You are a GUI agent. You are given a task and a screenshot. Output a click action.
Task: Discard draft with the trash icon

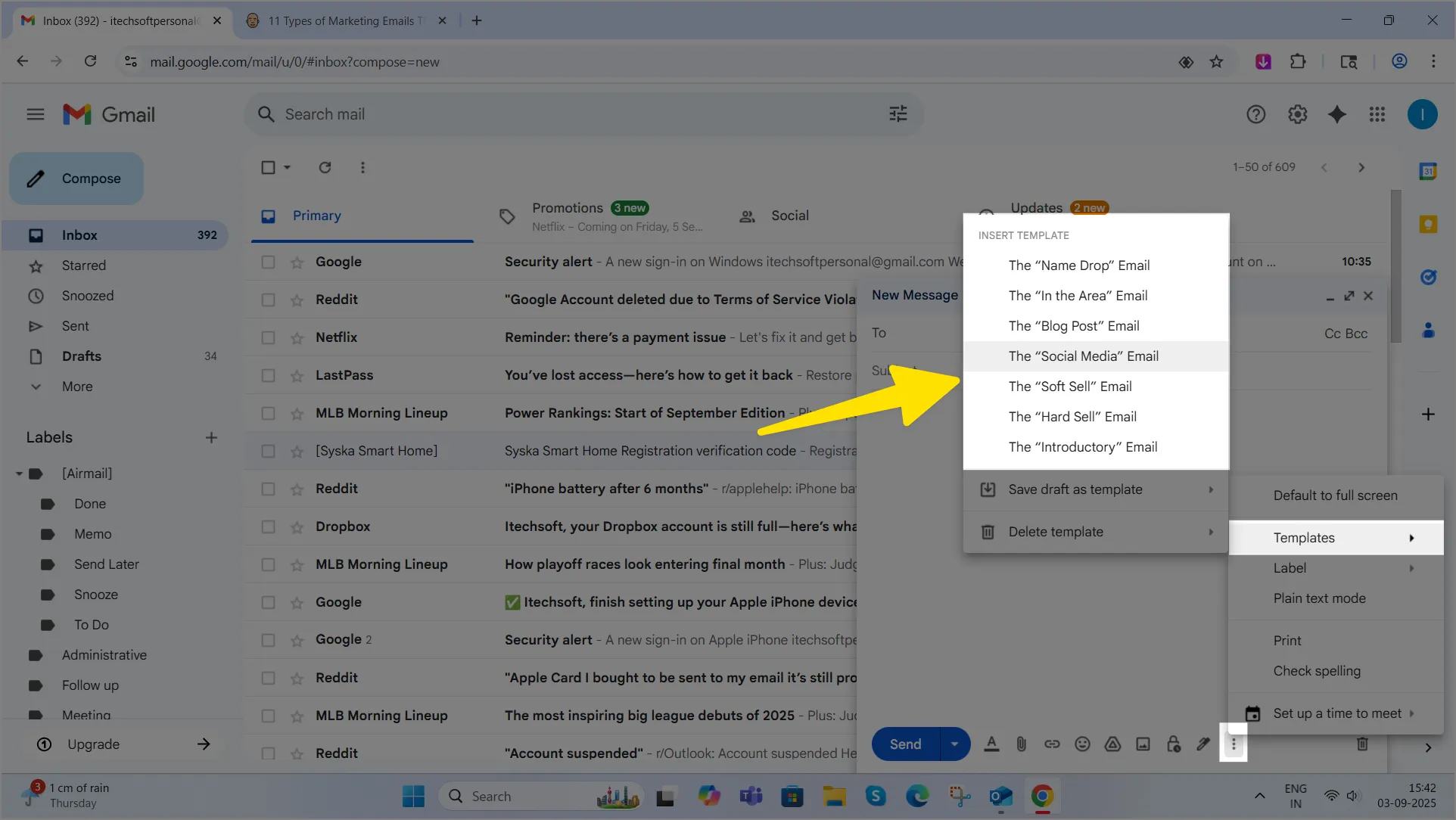point(1362,744)
